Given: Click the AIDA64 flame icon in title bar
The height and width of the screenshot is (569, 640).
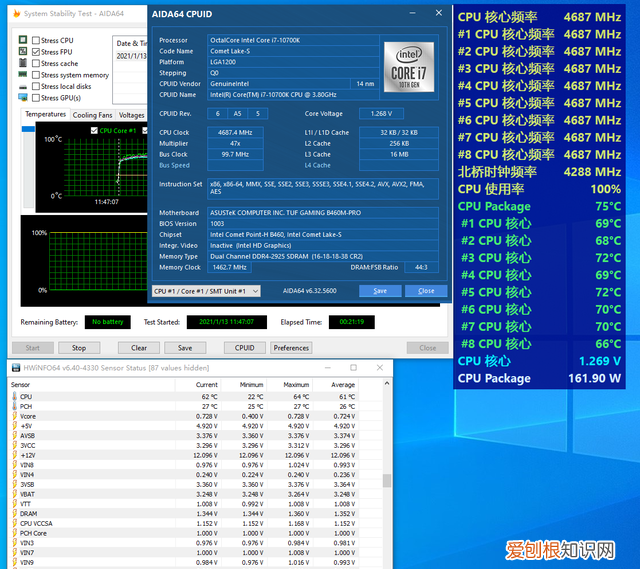Looking at the screenshot, I should click(x=17, y=13).
